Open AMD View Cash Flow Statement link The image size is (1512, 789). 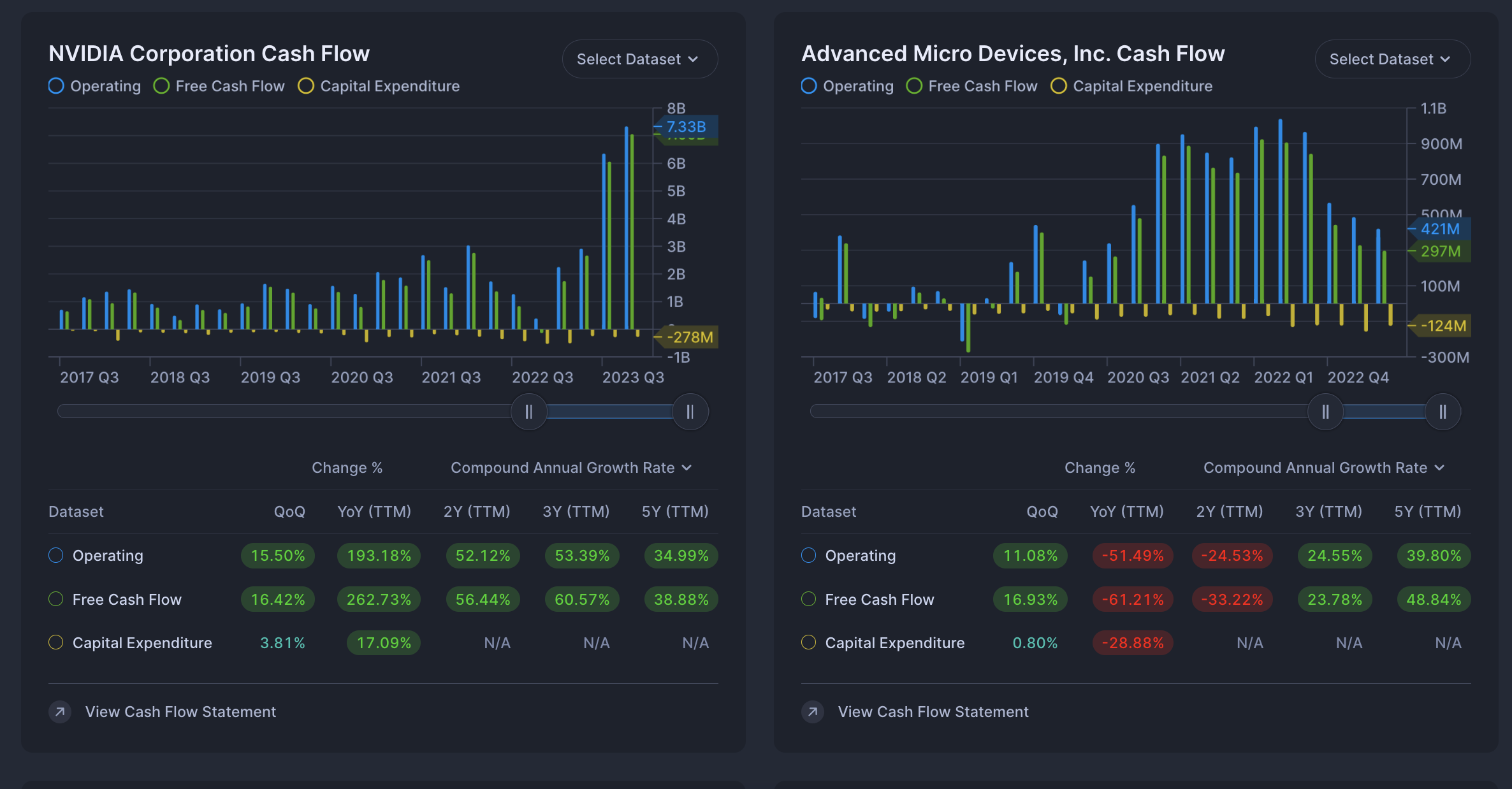(x=933, y=711)
